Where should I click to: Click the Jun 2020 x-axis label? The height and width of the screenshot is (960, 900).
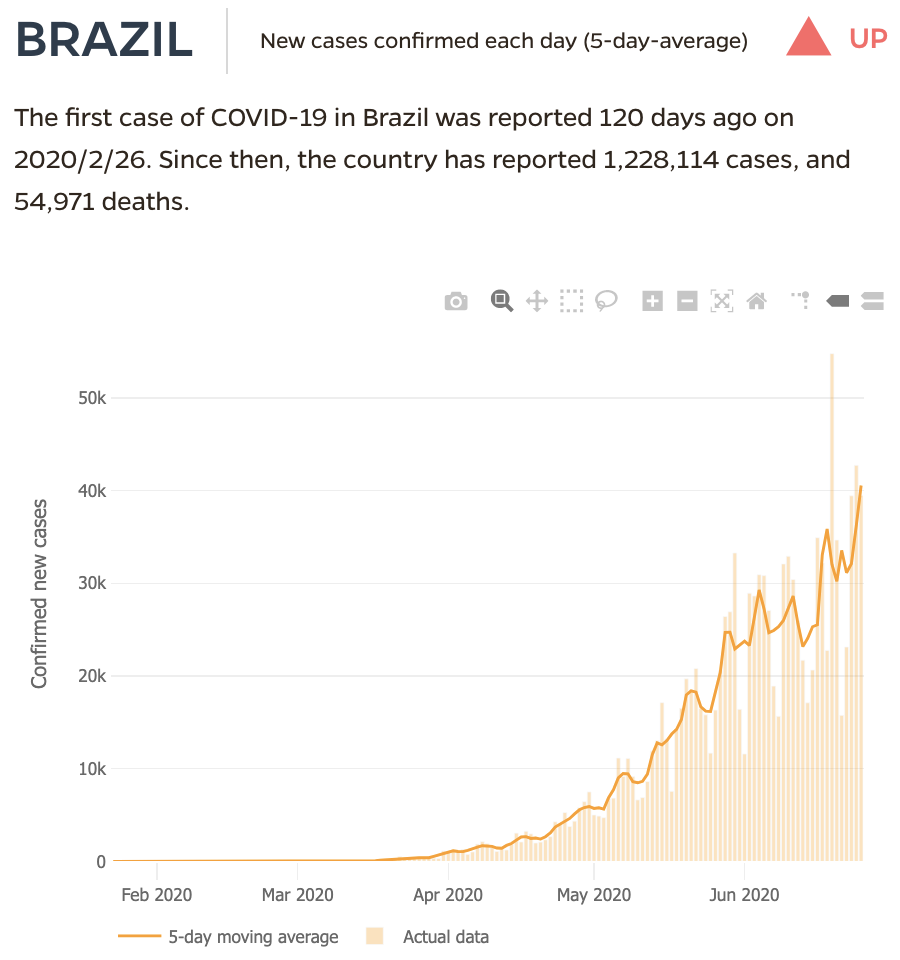pyautogui.click(x=743, y=894)
